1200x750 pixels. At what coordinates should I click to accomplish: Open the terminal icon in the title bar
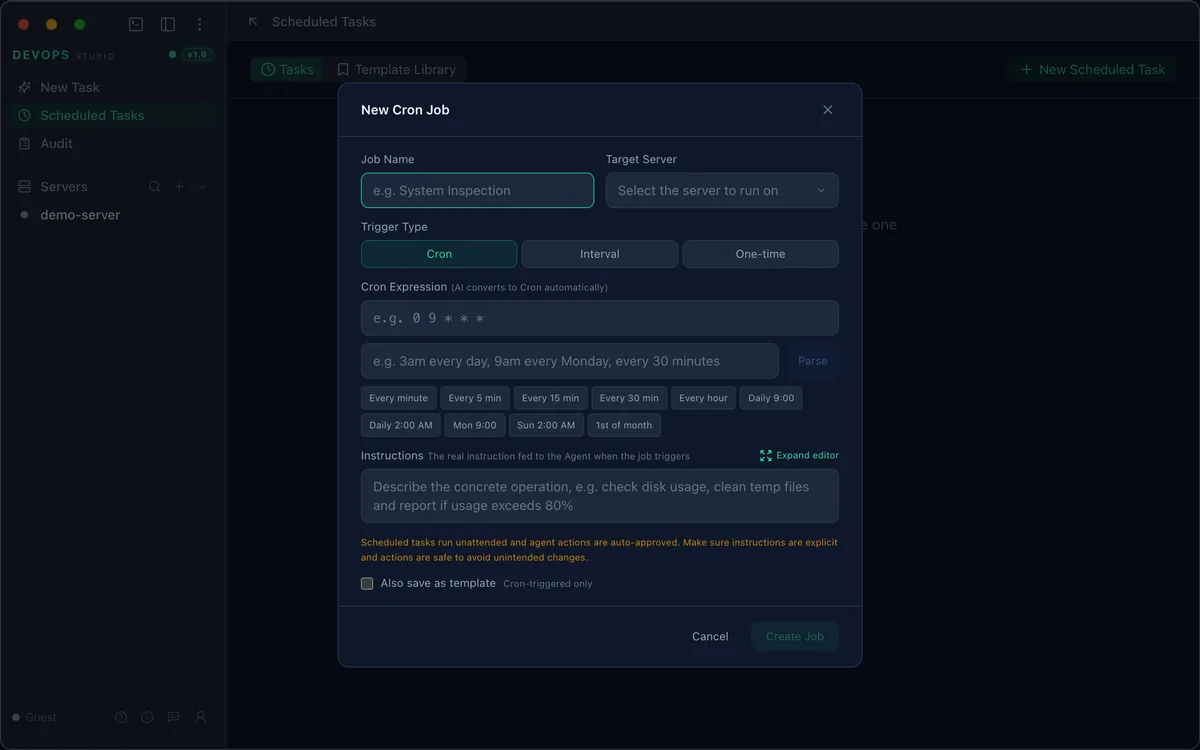coord(136,24)
